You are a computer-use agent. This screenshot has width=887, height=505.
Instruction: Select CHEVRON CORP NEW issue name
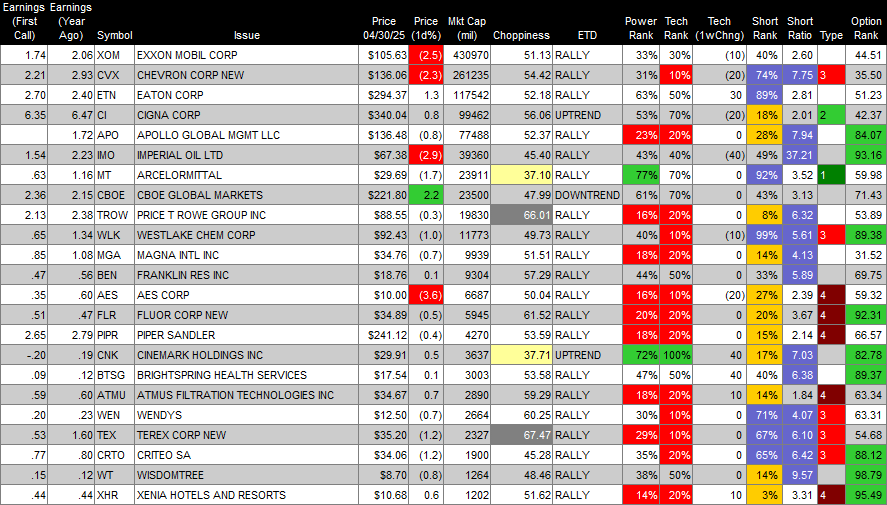point(190,75)
